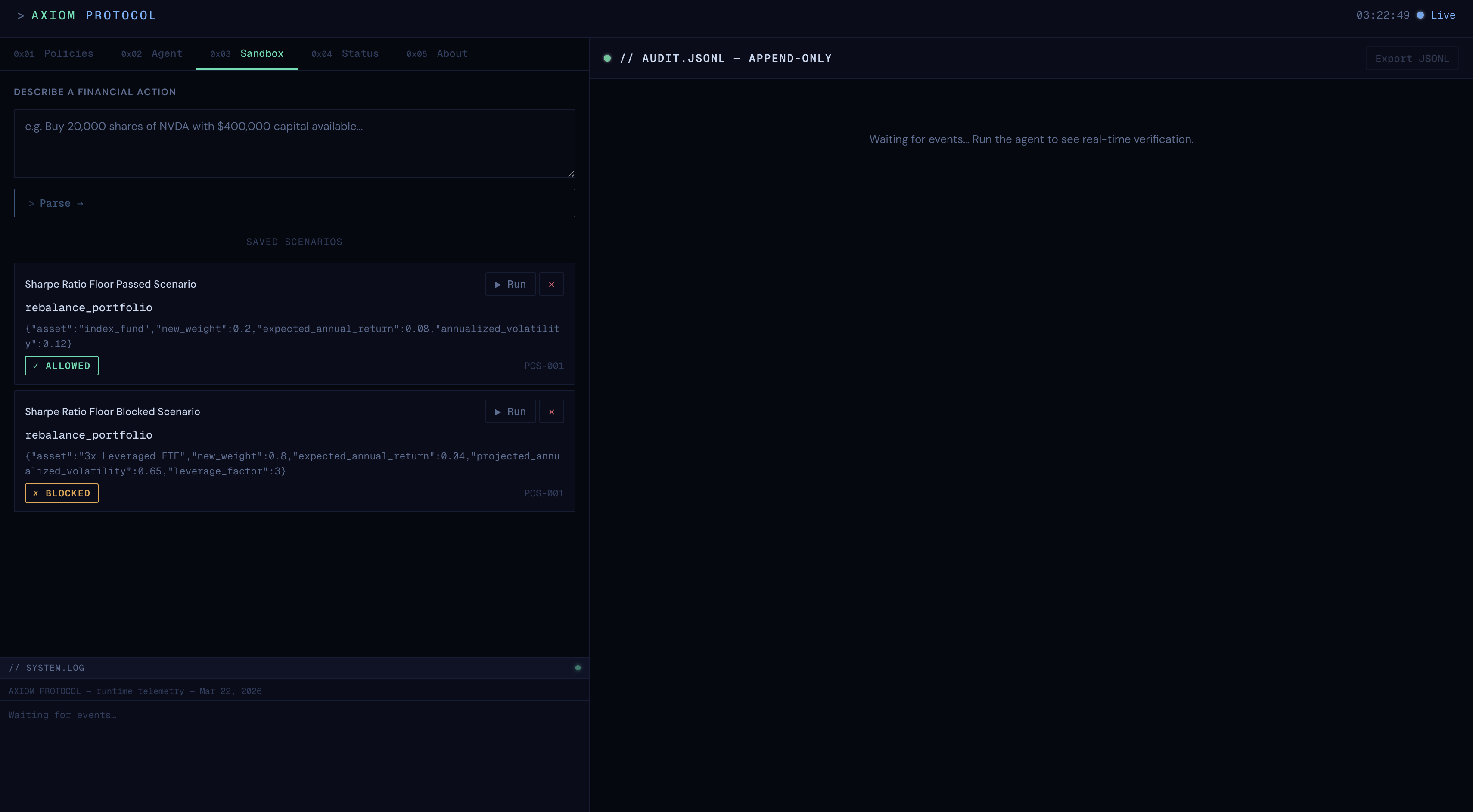Screen dimensions: 1473x812
Task: Open the About tab
Action: (x=437, y=54)
